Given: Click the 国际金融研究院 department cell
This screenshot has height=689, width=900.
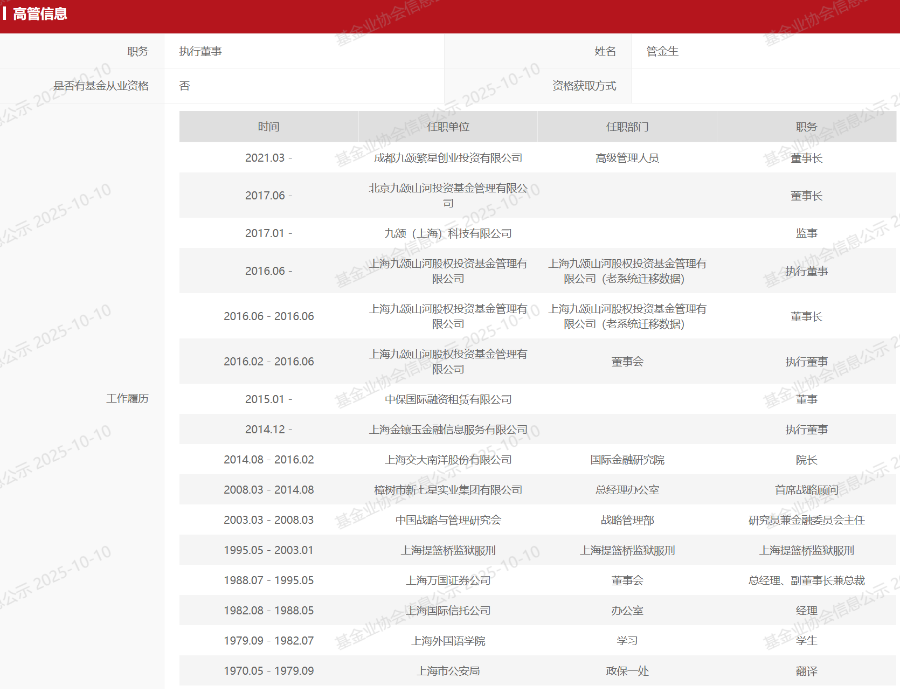Looking at the screenshot, I should click(626, 460).
